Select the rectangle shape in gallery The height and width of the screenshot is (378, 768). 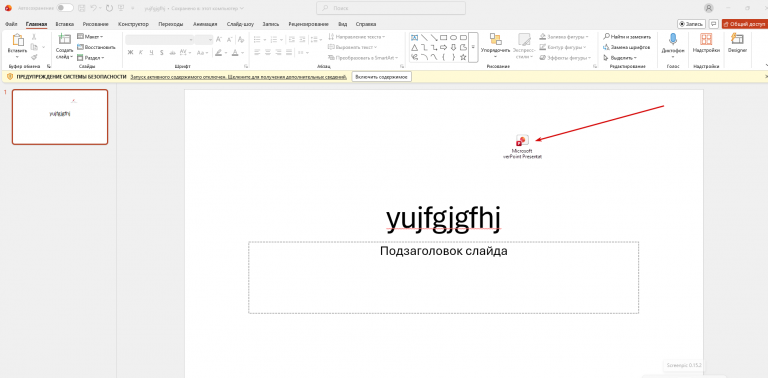(x=444, y=37)
